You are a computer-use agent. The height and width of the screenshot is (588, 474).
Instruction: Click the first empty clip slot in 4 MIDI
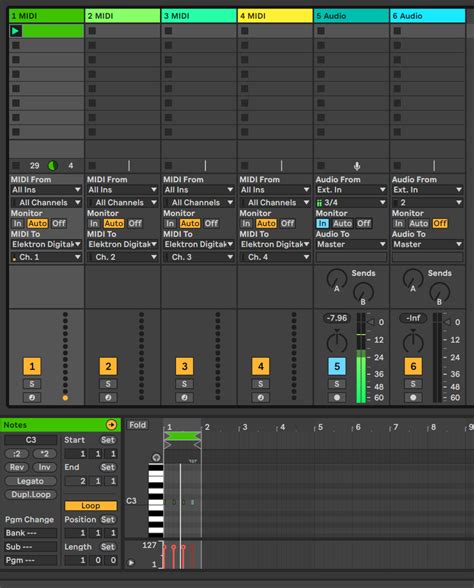tap(275, 31)
